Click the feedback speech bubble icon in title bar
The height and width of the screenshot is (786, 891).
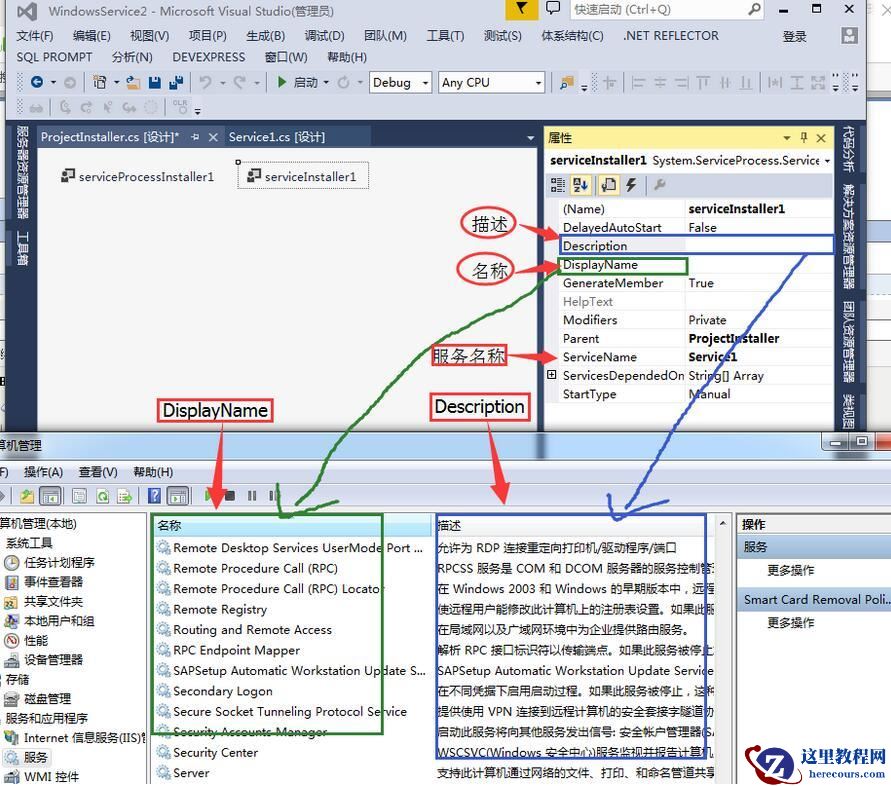pyautogui.click(x=552, y=8)
